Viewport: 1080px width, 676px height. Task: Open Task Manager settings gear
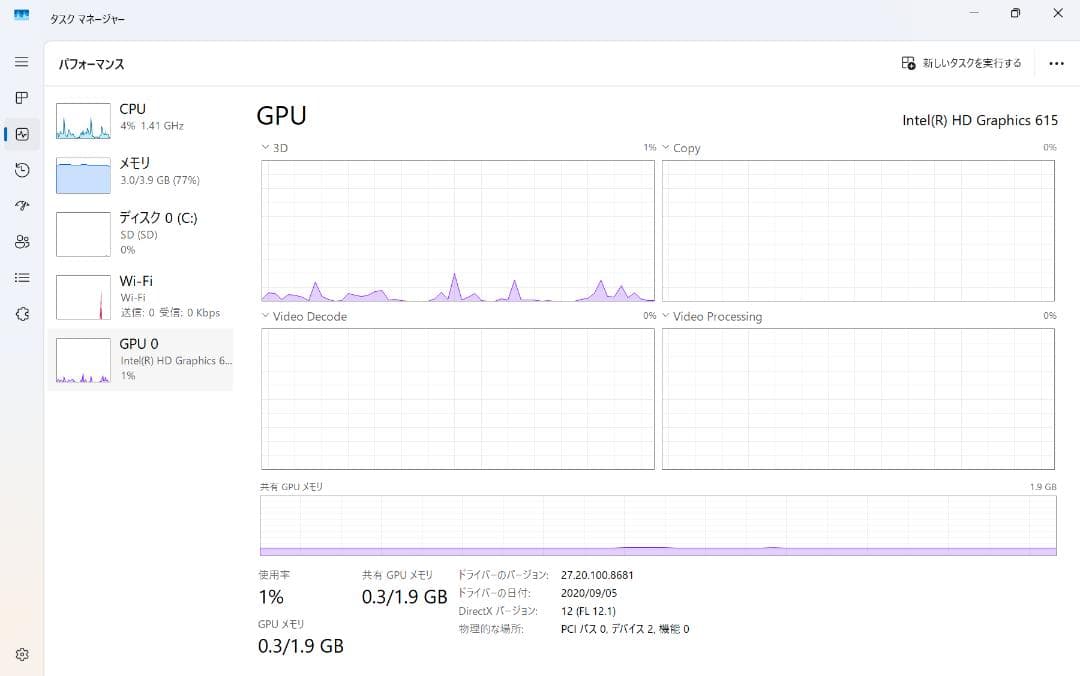coord(22,654)
